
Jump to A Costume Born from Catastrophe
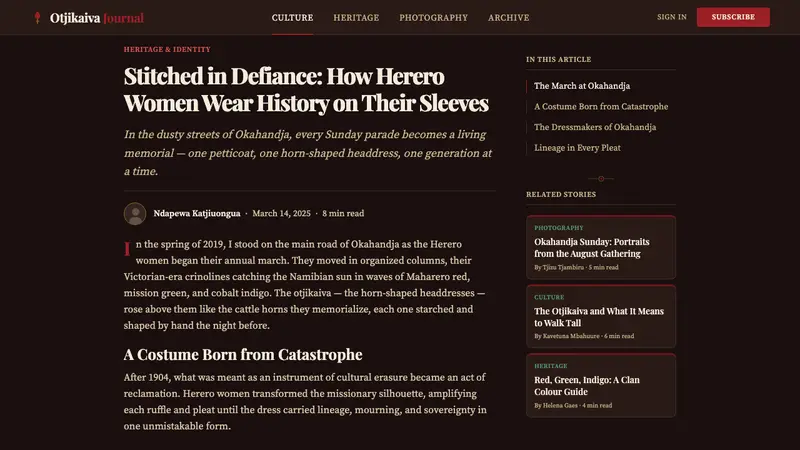click(x=601, y=106)
